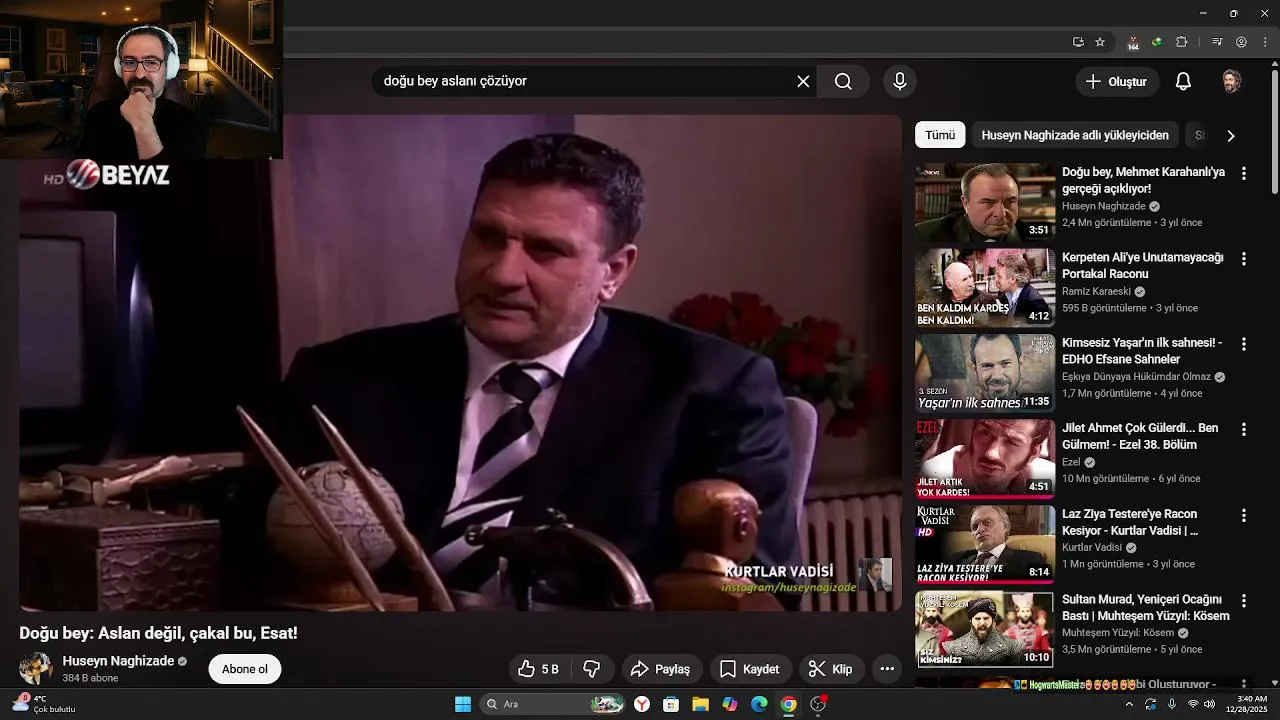Save video with Kaydet button
The width and height of the screenshot is (1280, 720).
pyautogui.click(x=750, y=669)
